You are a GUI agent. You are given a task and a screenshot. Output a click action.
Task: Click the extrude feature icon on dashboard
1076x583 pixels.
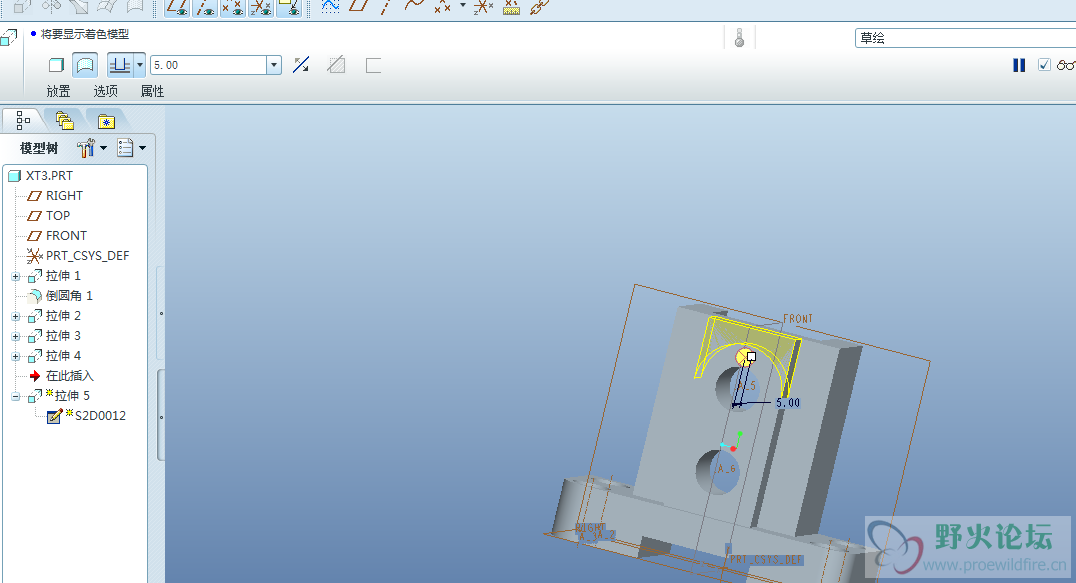point(9,38)
